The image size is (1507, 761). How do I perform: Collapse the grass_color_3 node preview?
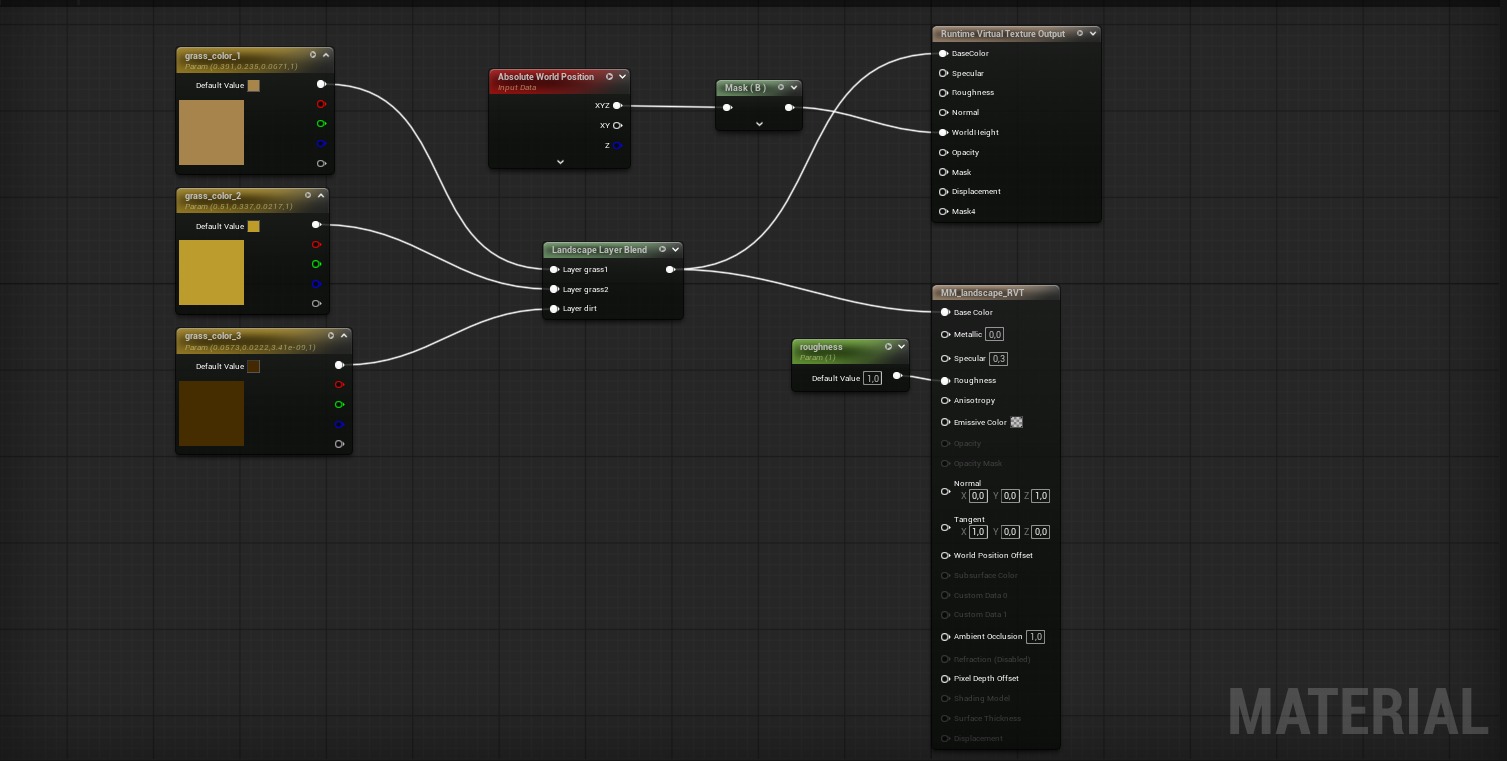(x=344, y=336)
